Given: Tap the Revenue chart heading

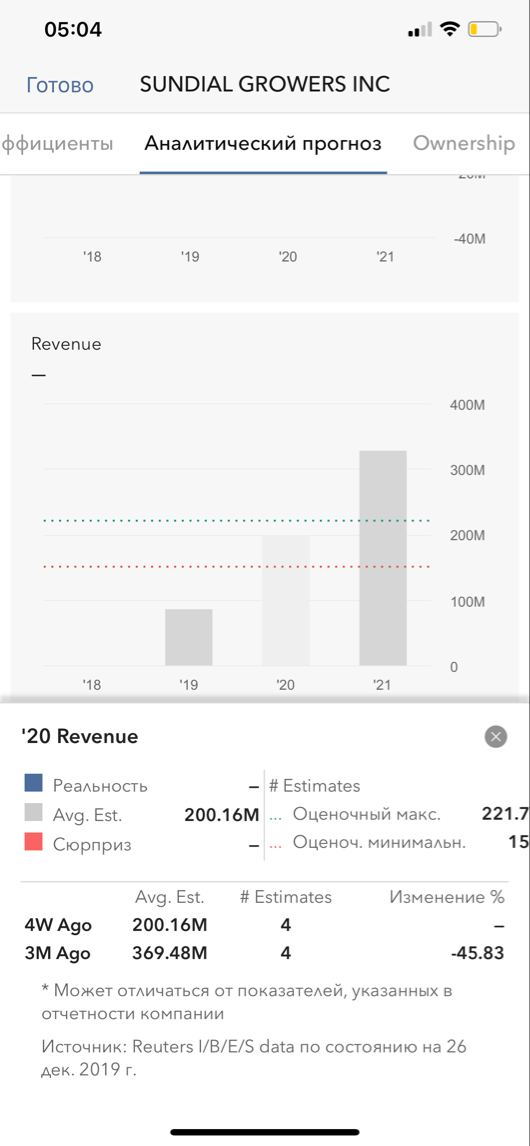Looking at the screenshot, I should [67, 344].
